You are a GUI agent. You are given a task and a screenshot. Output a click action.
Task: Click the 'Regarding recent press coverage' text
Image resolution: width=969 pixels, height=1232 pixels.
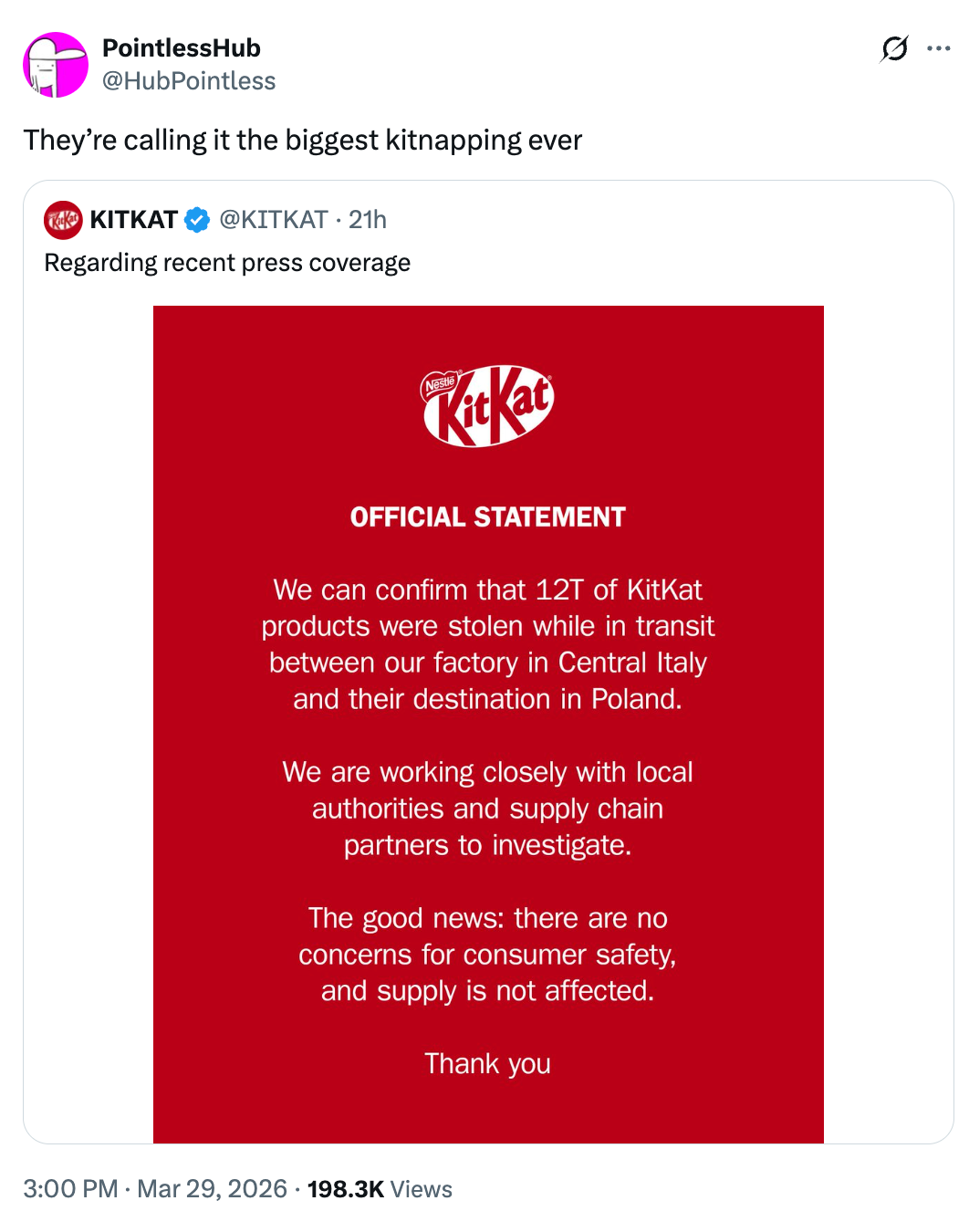[x=227, y=263]
